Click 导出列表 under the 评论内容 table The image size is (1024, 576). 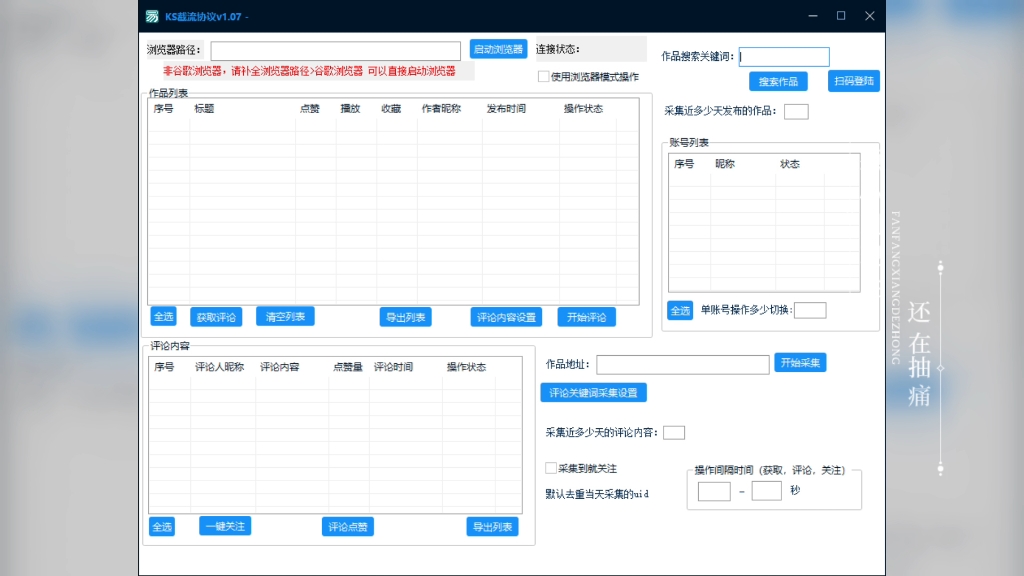(492, 527)
